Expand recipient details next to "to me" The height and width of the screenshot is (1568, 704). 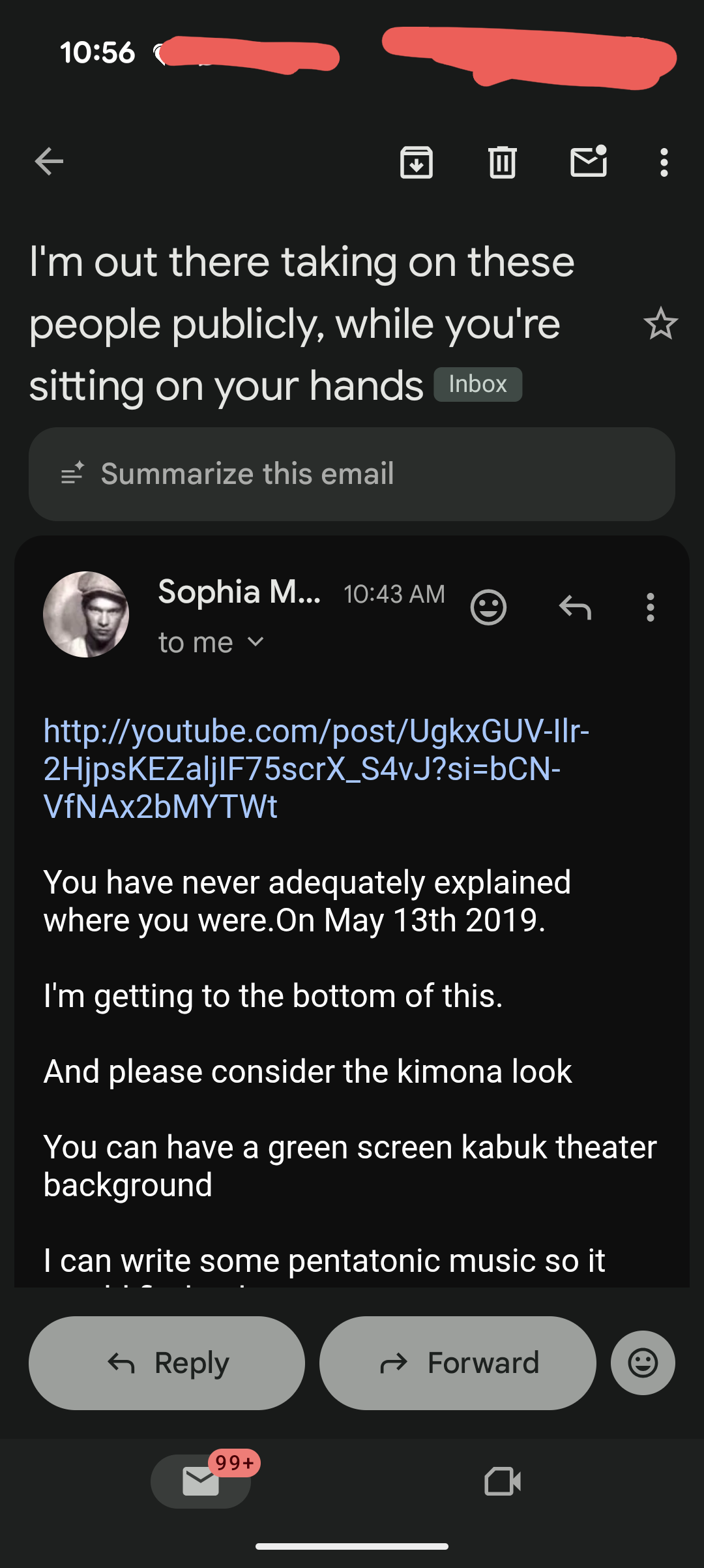point(256,642)
